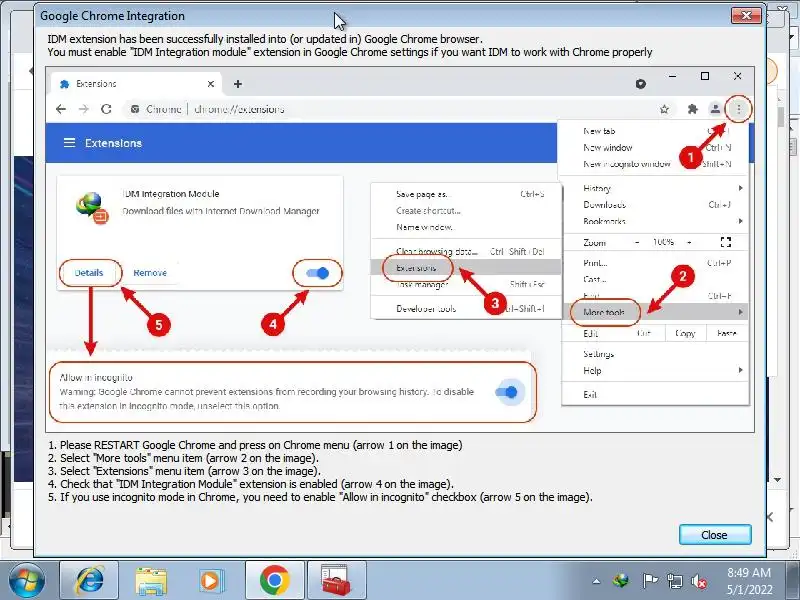
Task: Open the clock showing 8:49 AM
Action: click(x=748, y=581)
